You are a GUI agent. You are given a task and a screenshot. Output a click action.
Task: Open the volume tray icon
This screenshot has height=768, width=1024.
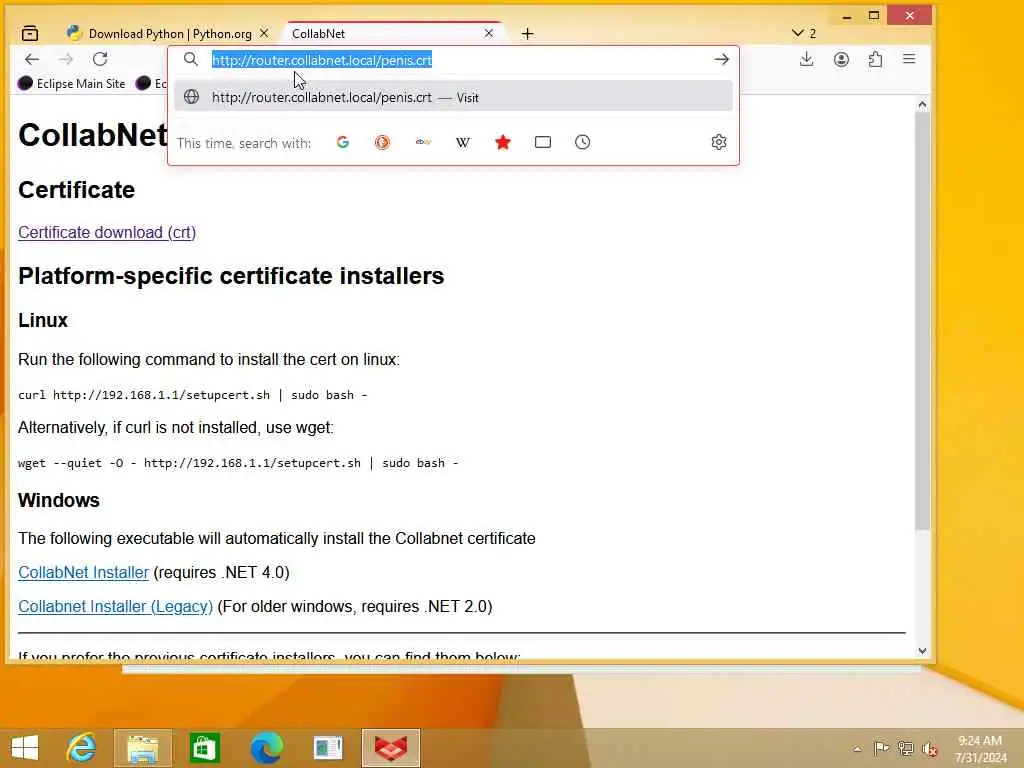click(x=929, y=749)
